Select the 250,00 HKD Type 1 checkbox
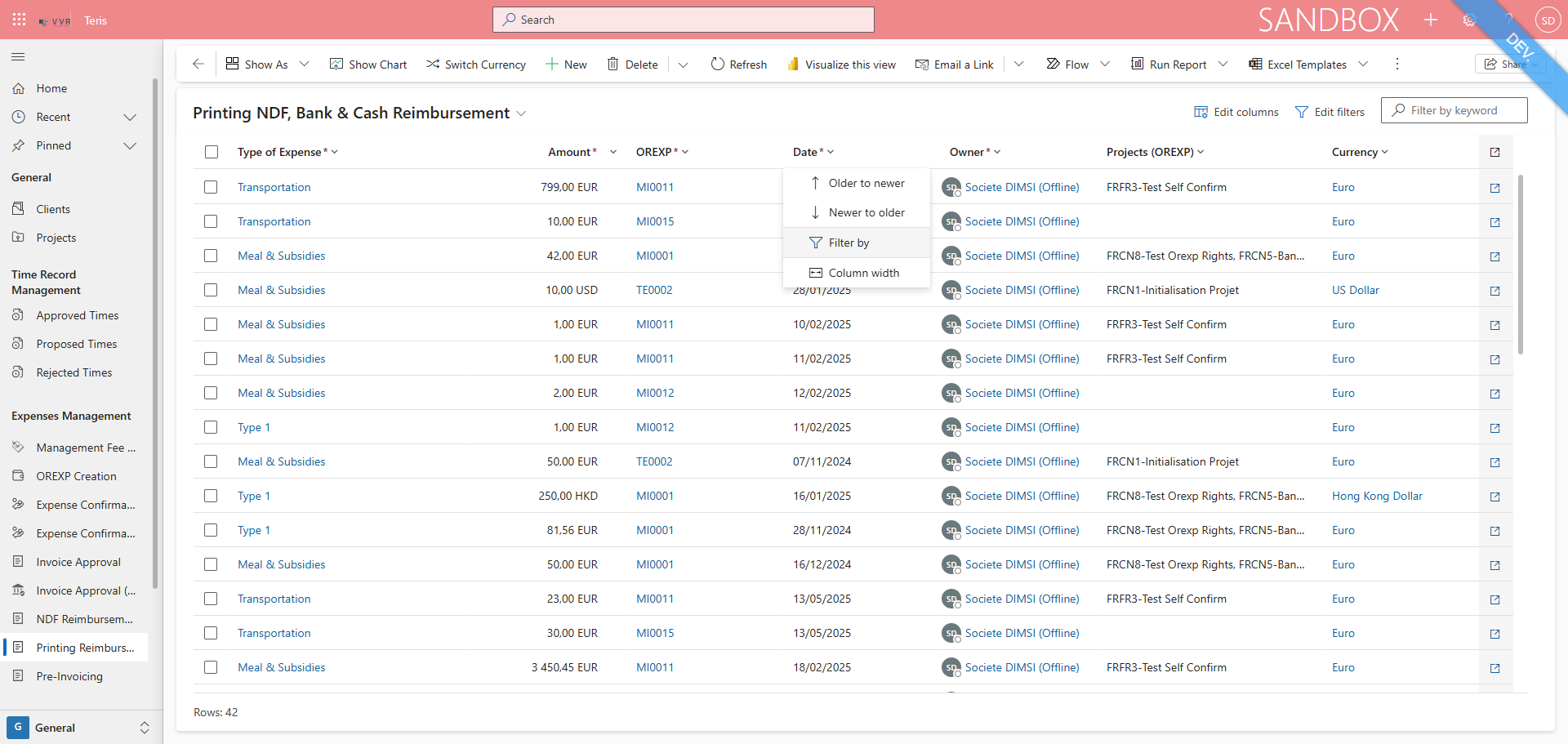 coord(211,496)
